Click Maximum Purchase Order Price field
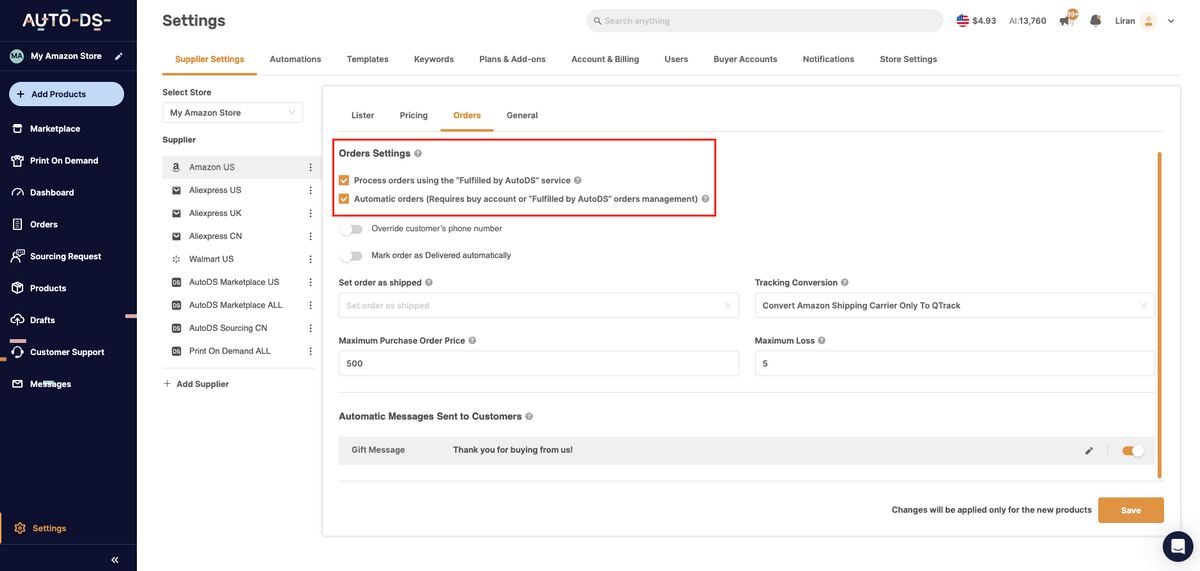1200x571 pixels. pos(539,364)
